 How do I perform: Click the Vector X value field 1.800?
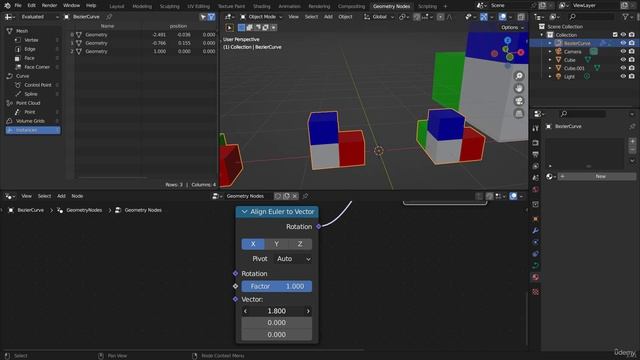(277, 311)
